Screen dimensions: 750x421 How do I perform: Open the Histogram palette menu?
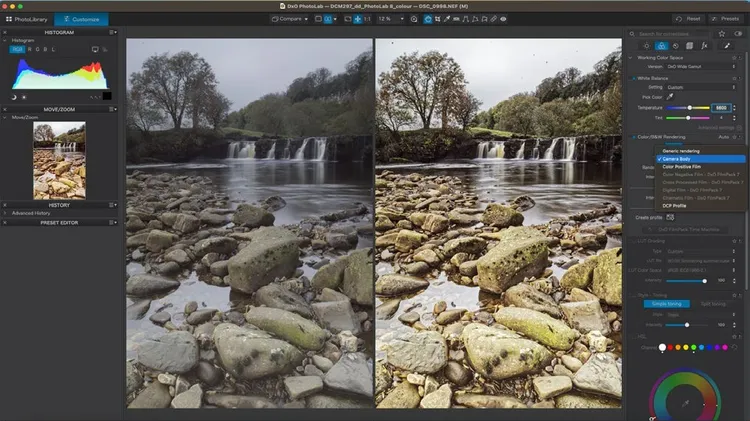coord(113,33)
